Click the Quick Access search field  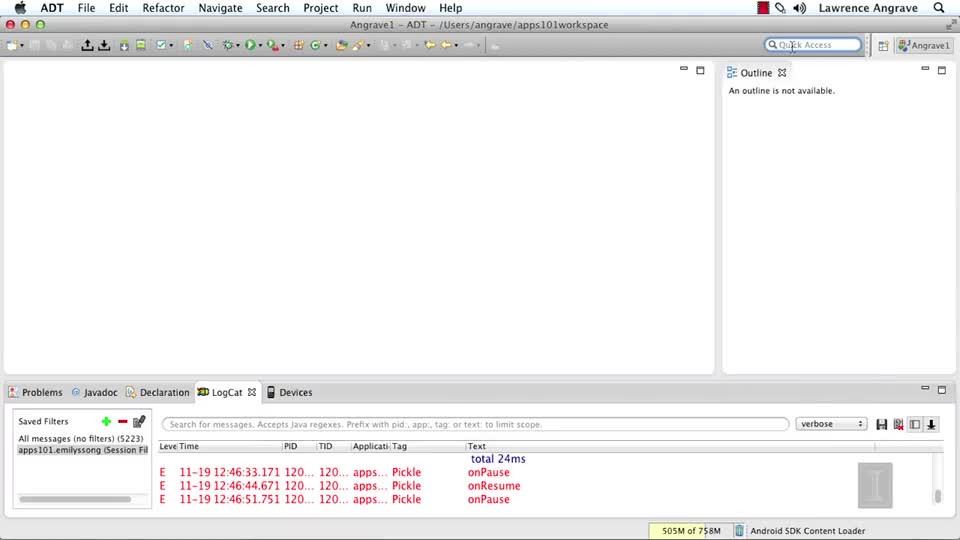click(x=812, y=45)
